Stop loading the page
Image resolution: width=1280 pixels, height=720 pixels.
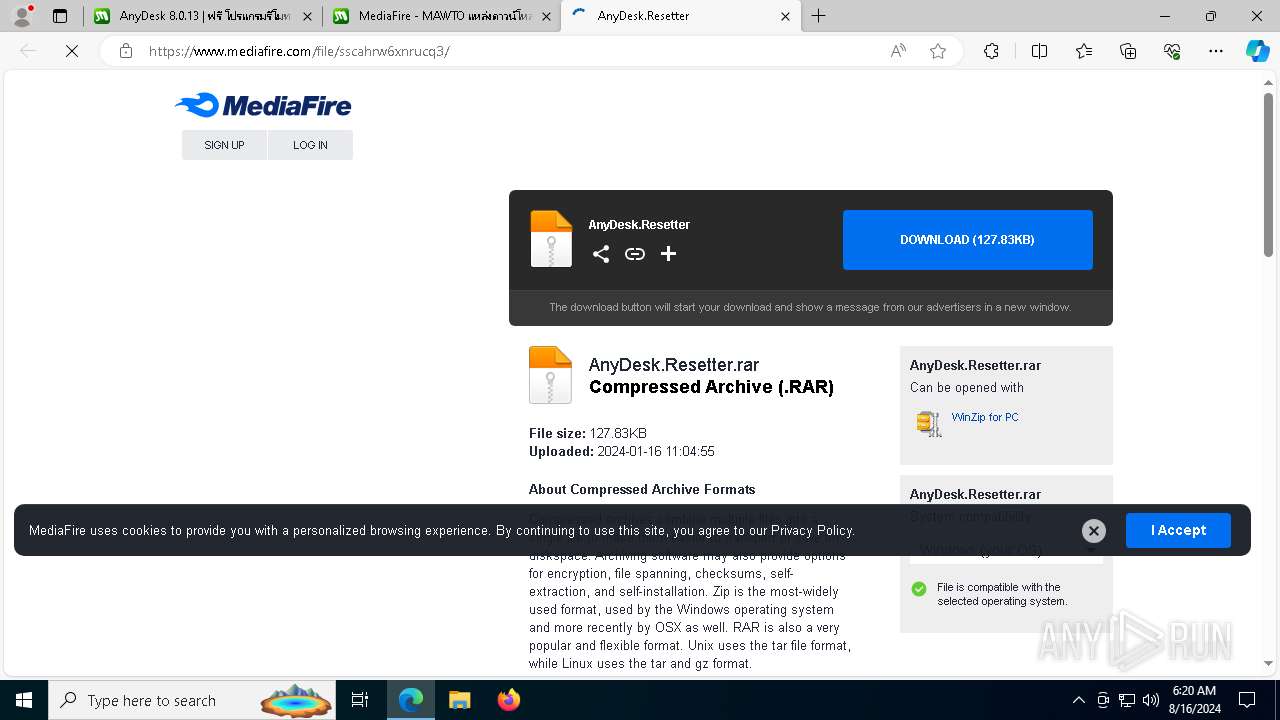click(x=72, y=51)
